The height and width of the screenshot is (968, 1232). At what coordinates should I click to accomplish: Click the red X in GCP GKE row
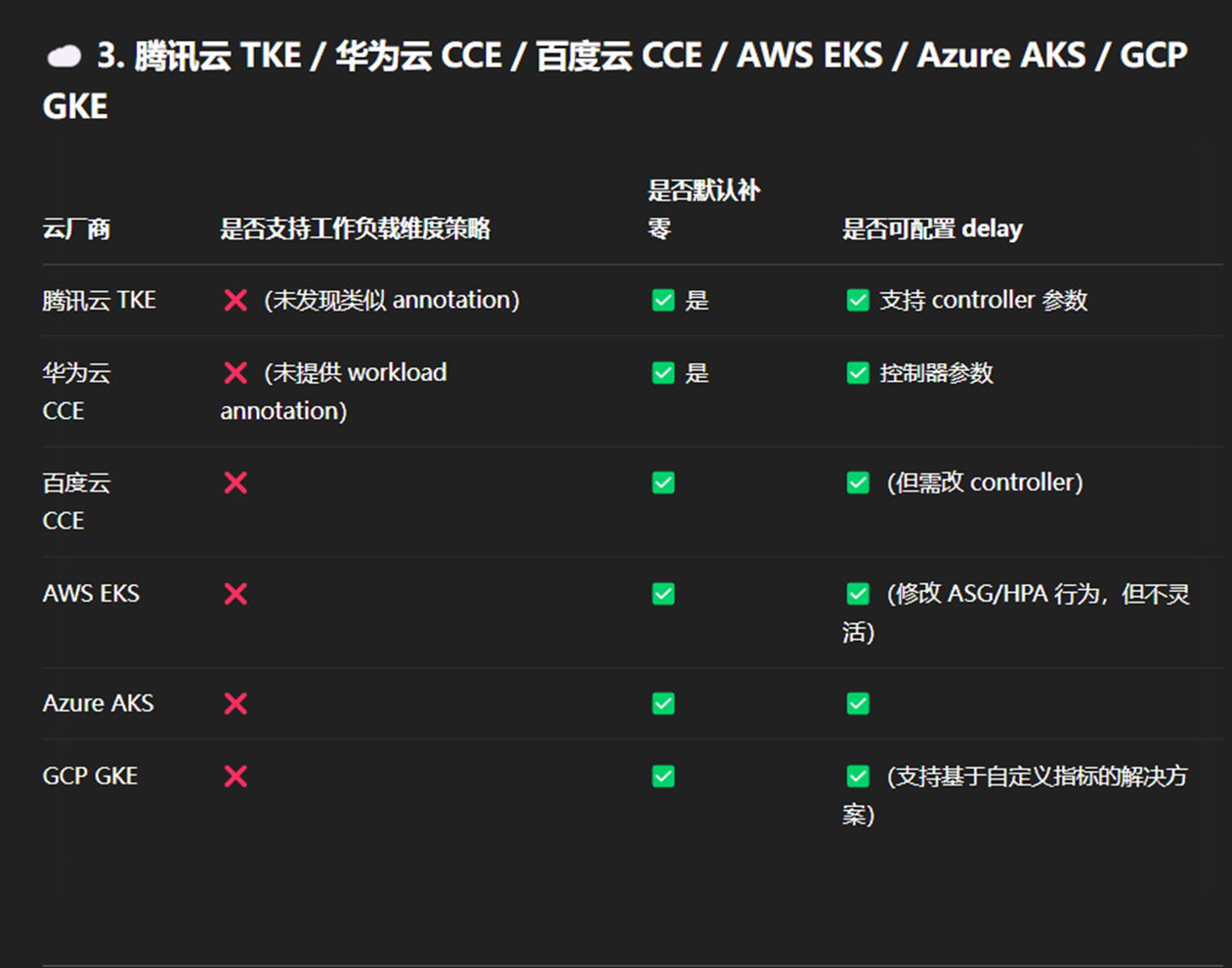point(235,777)
